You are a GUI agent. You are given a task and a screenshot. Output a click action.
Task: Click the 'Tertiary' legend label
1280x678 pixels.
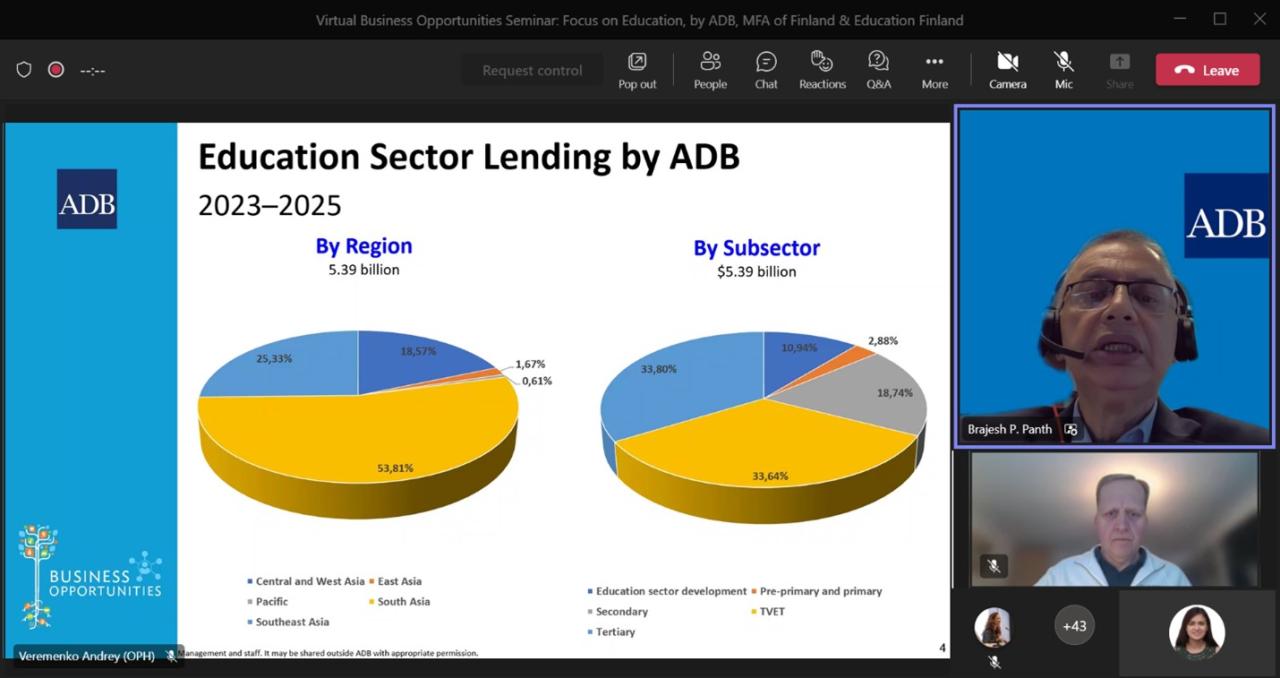pos(615,631)
